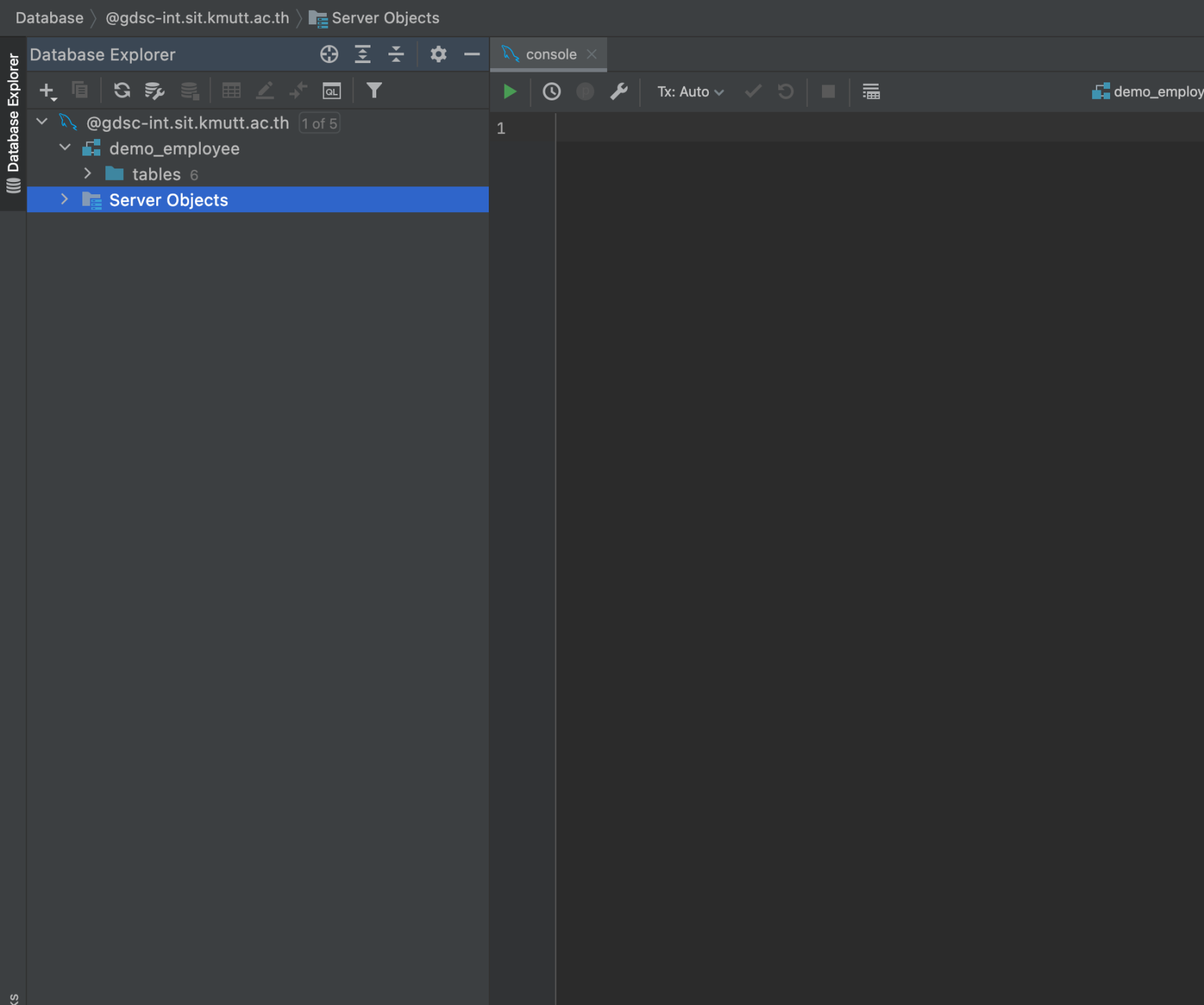Click the Server Objects breadcrumb

(x=374, y=18)
